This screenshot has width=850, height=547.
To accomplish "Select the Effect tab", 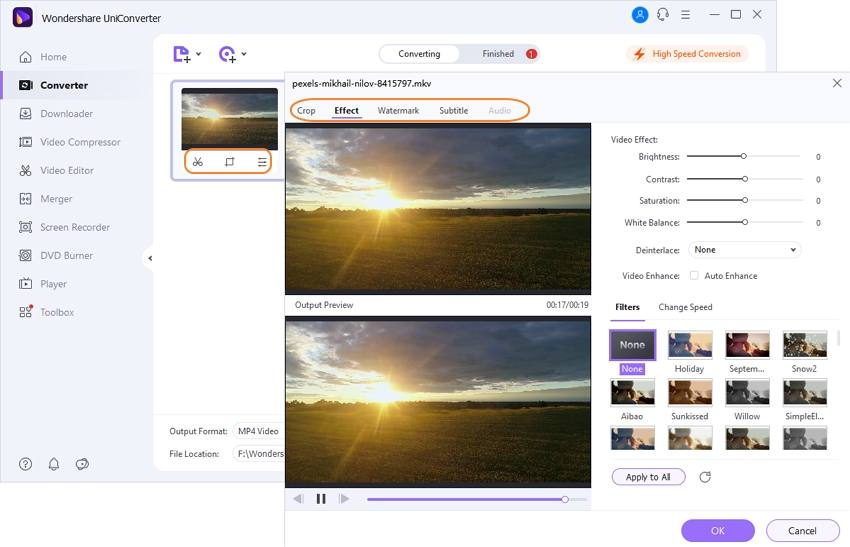I will 346,111.
